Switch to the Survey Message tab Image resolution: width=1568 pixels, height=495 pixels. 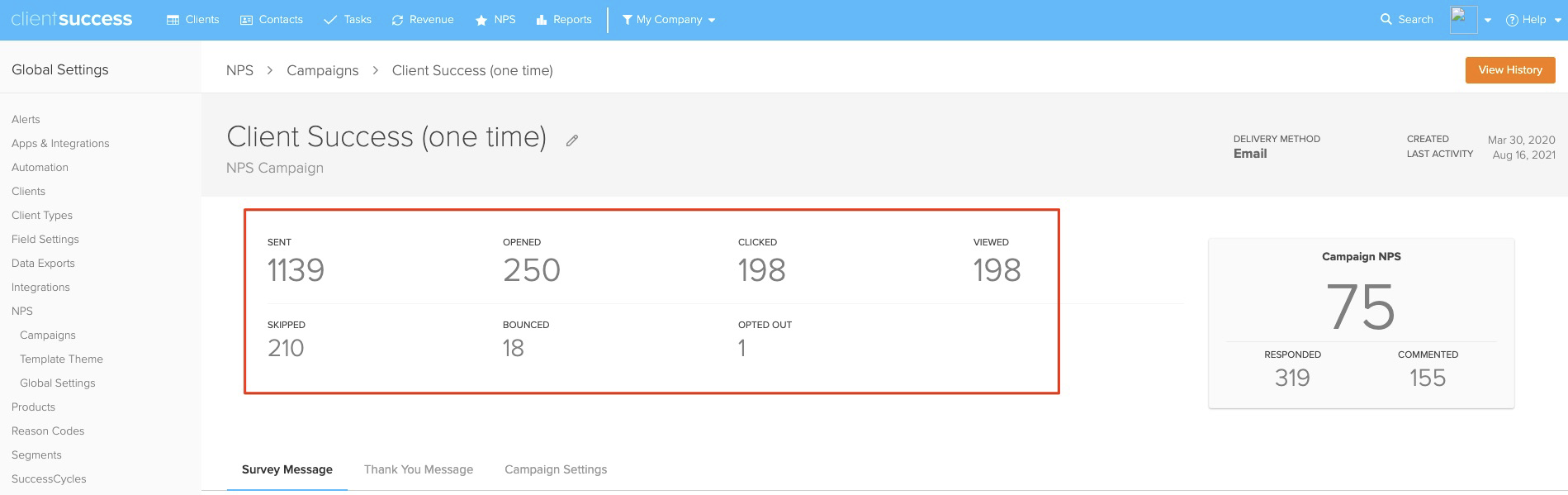(x=287, y=469)
